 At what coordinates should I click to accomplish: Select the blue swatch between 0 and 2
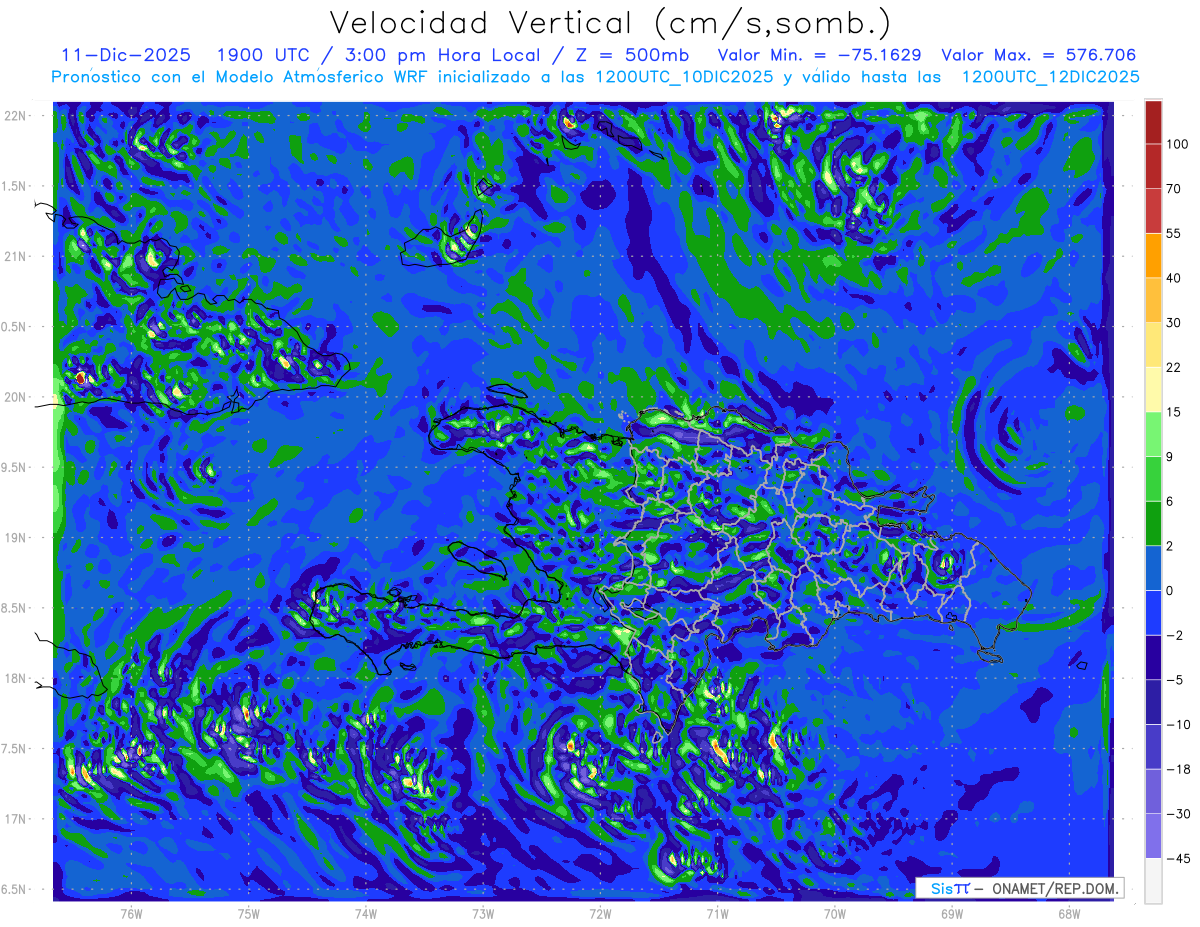[x=1153, y=568]
